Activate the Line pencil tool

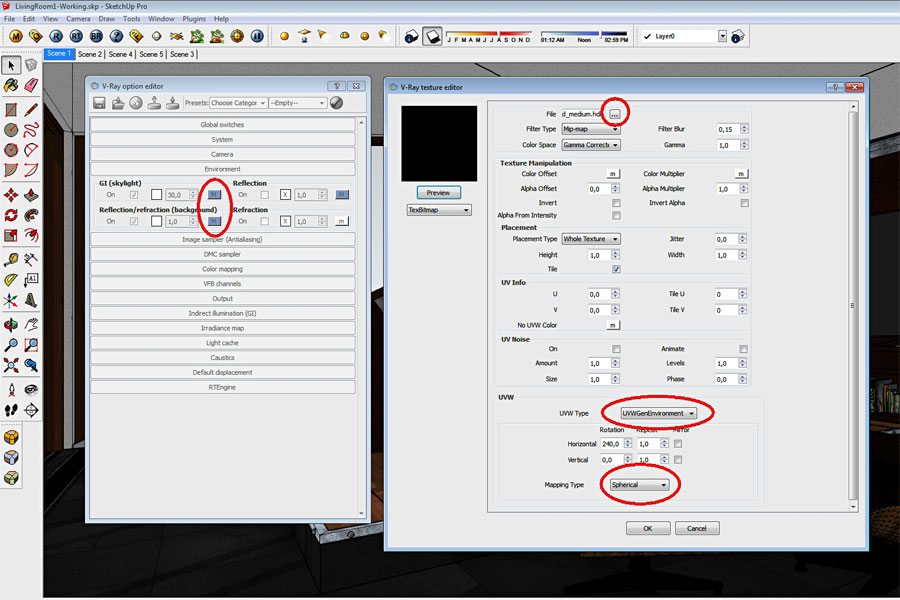31,110
